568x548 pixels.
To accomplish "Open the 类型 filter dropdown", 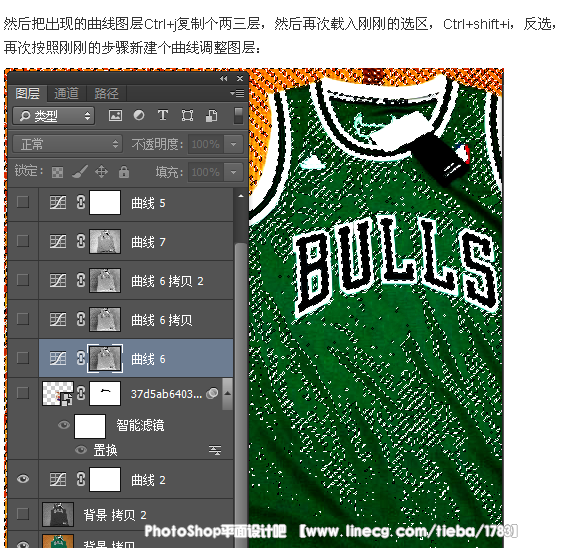I will [54, 116].
